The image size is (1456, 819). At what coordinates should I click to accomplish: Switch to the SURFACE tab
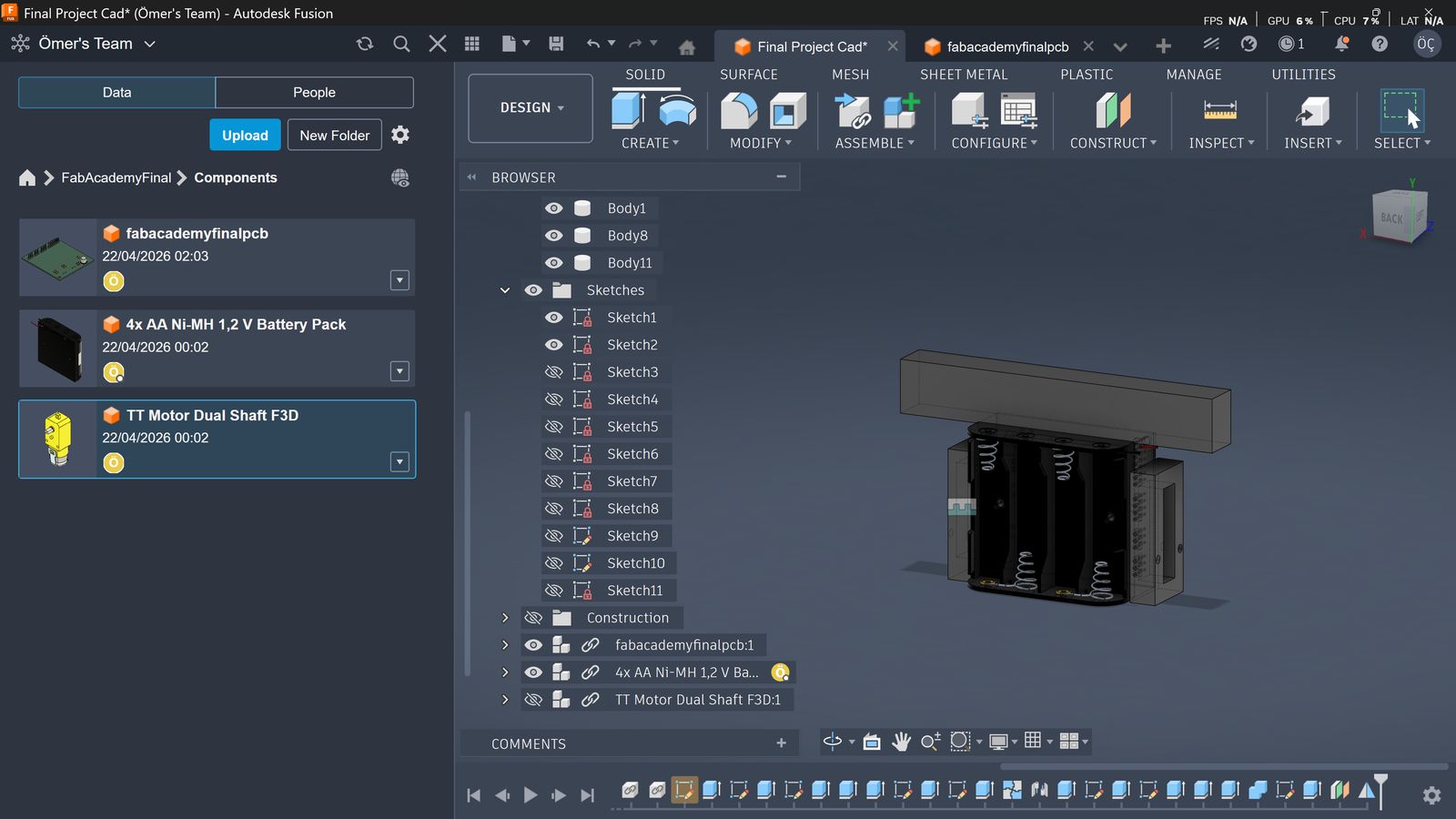pos(749,75)
